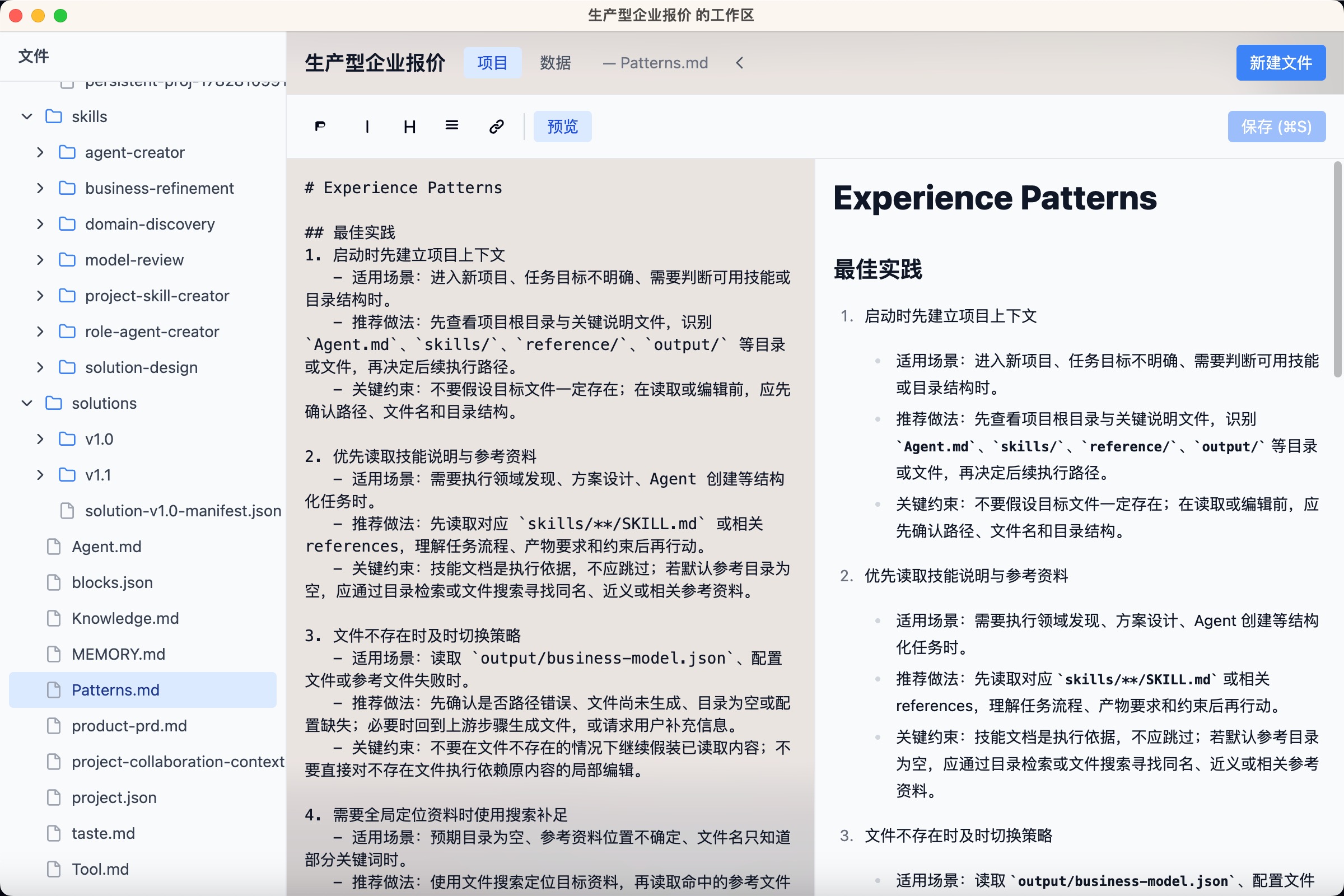Switch to the 数据 tab
Screen dimensions: 1344x896
pos(556,63)
